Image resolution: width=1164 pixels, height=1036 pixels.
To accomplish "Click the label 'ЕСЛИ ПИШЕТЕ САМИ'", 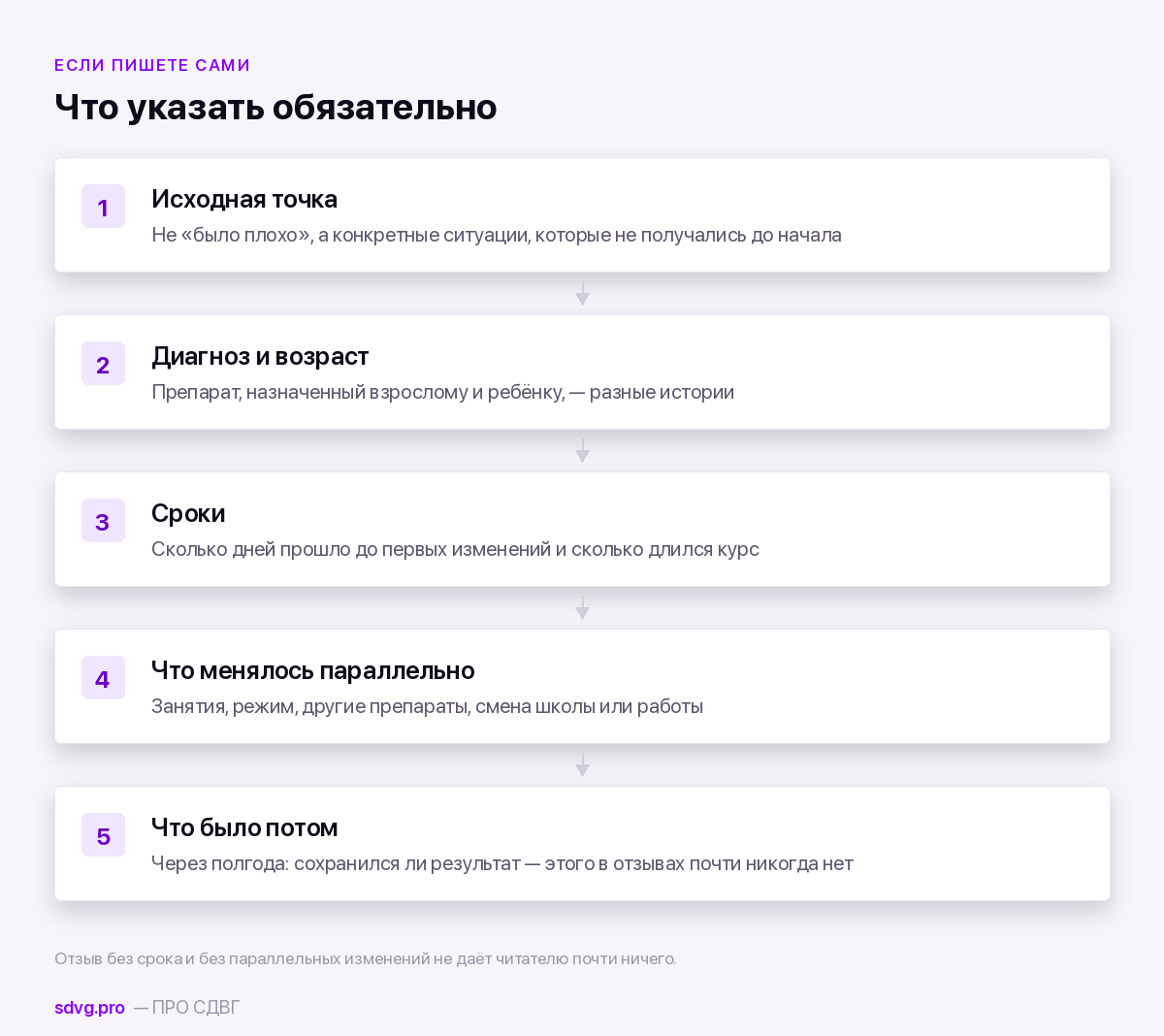I will pos(152,65).
